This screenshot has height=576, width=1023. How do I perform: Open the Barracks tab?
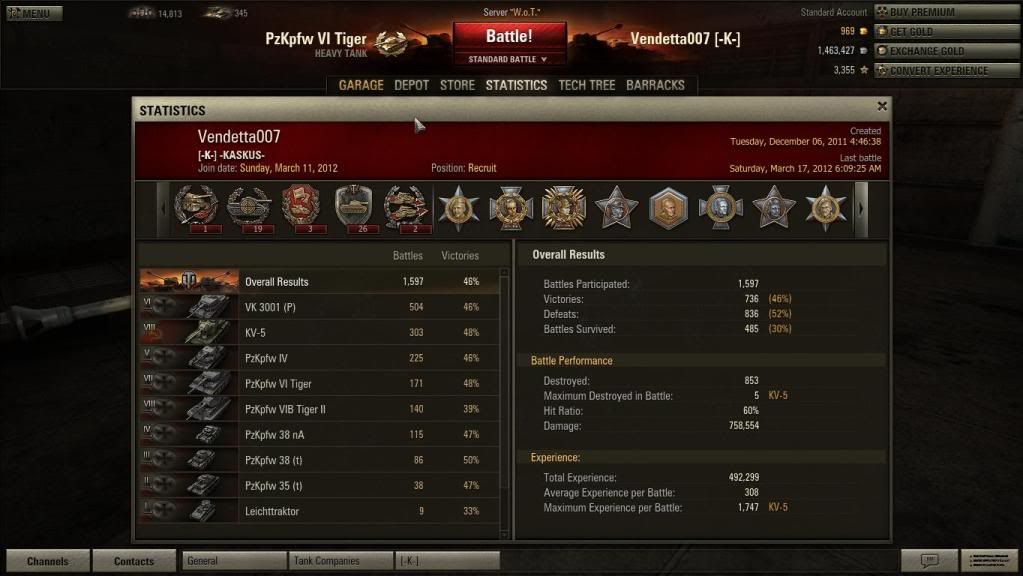coord(655,85)
